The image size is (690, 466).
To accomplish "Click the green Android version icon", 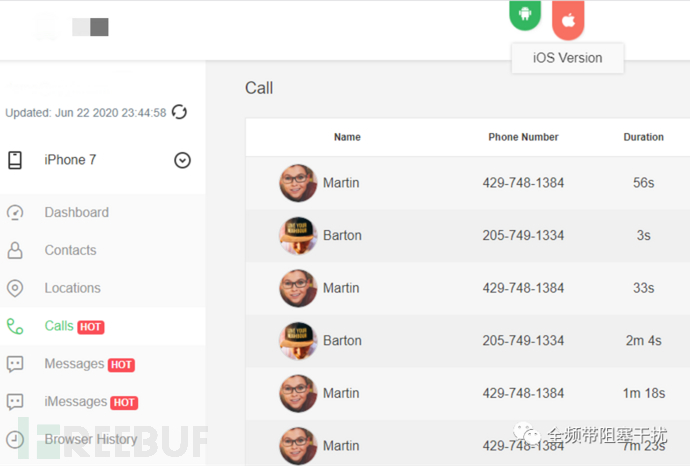I will [x=525, y=14].
